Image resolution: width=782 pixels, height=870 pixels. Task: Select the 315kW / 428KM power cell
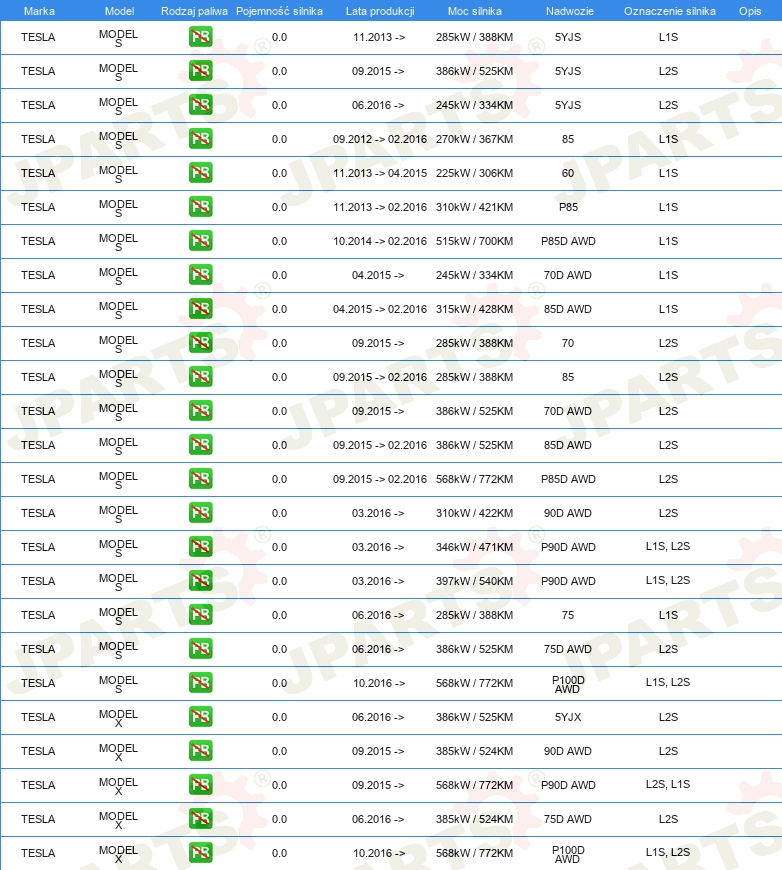pyautogui.click(x=475, y=309)
